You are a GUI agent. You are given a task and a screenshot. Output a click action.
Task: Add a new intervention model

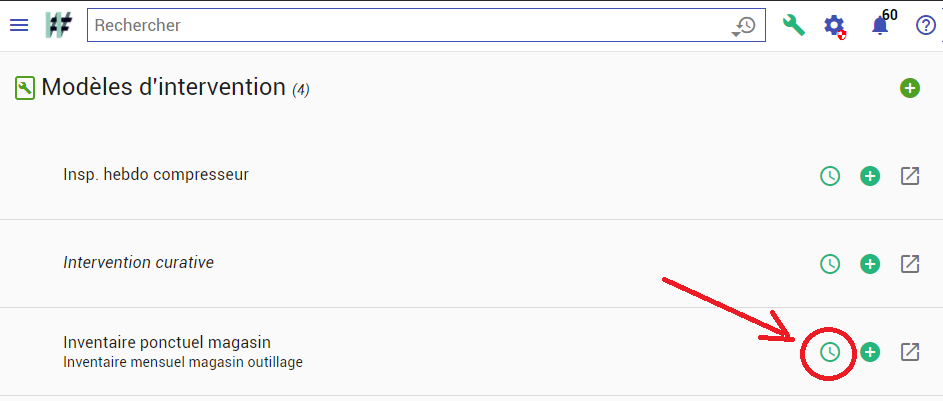(910, 88)
